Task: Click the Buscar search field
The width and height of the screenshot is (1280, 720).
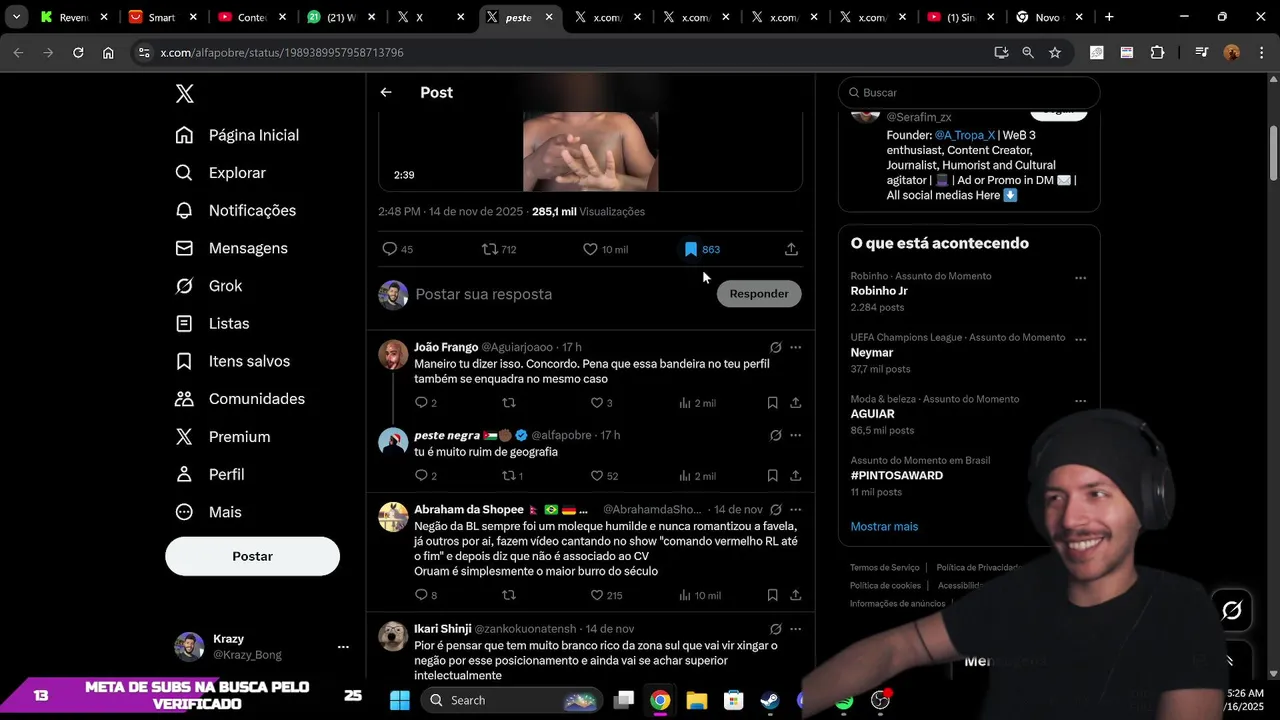Action: point(969,92)
